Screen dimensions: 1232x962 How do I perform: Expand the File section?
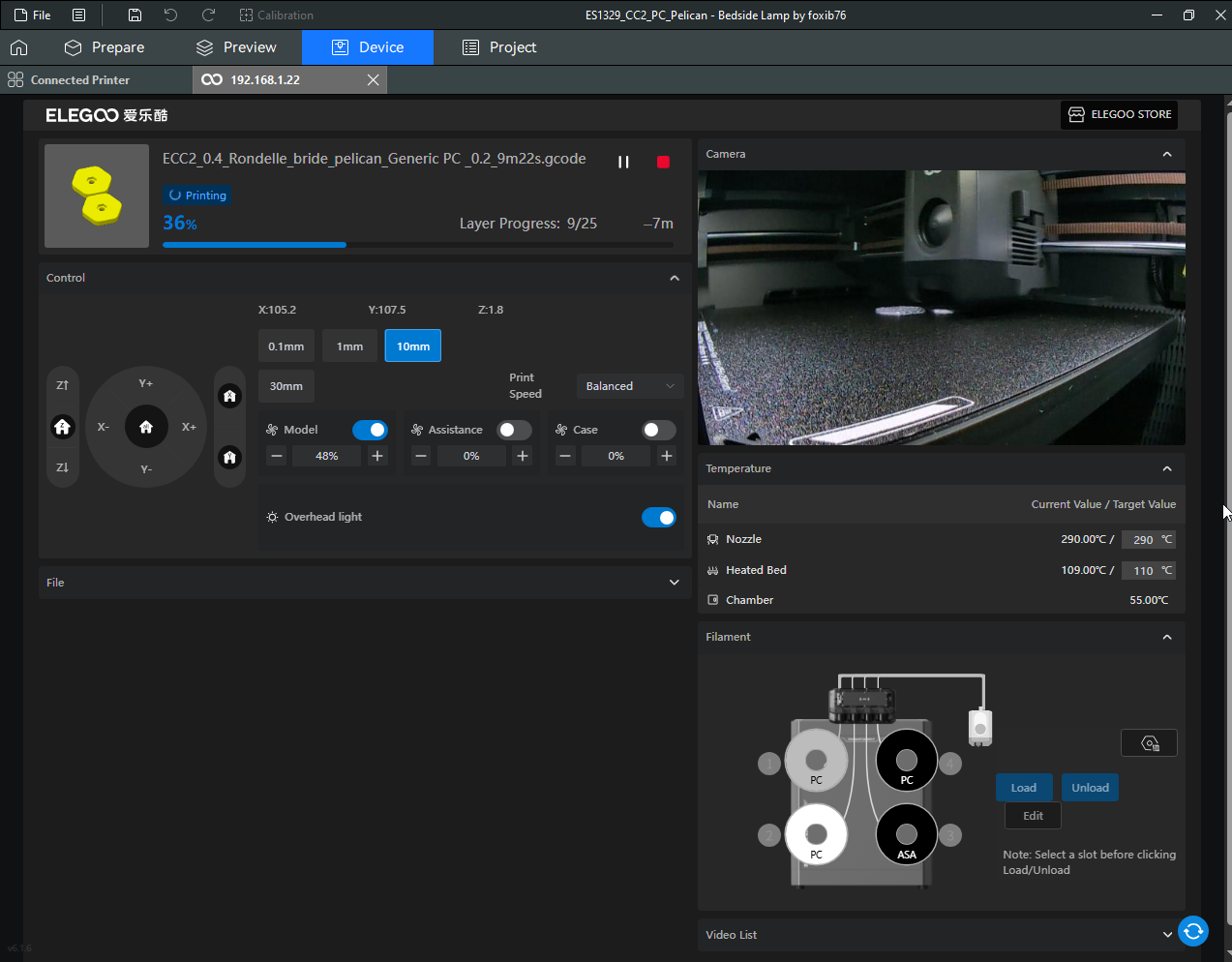674,583
